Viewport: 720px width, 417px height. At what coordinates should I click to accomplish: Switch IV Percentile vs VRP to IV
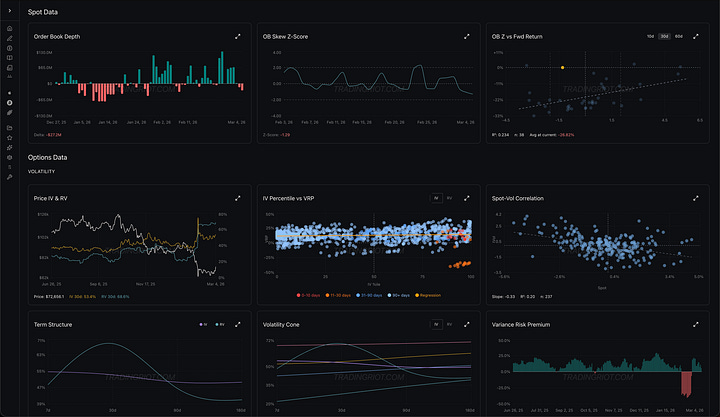pyautogui.click(x=436, y=198)
